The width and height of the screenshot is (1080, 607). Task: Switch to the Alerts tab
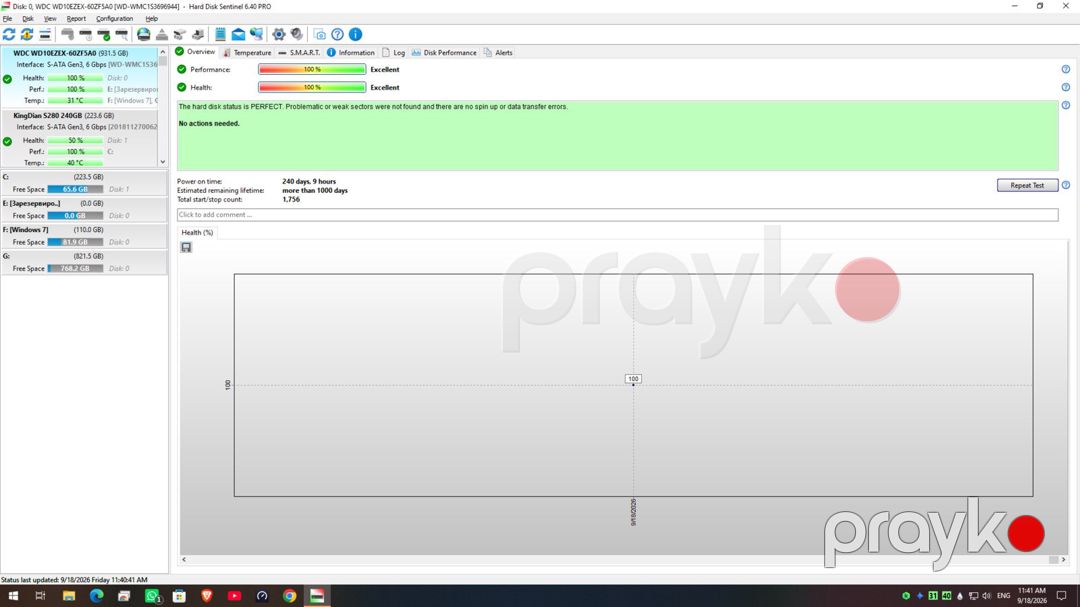pyautogui.click(x=498, y=52)
